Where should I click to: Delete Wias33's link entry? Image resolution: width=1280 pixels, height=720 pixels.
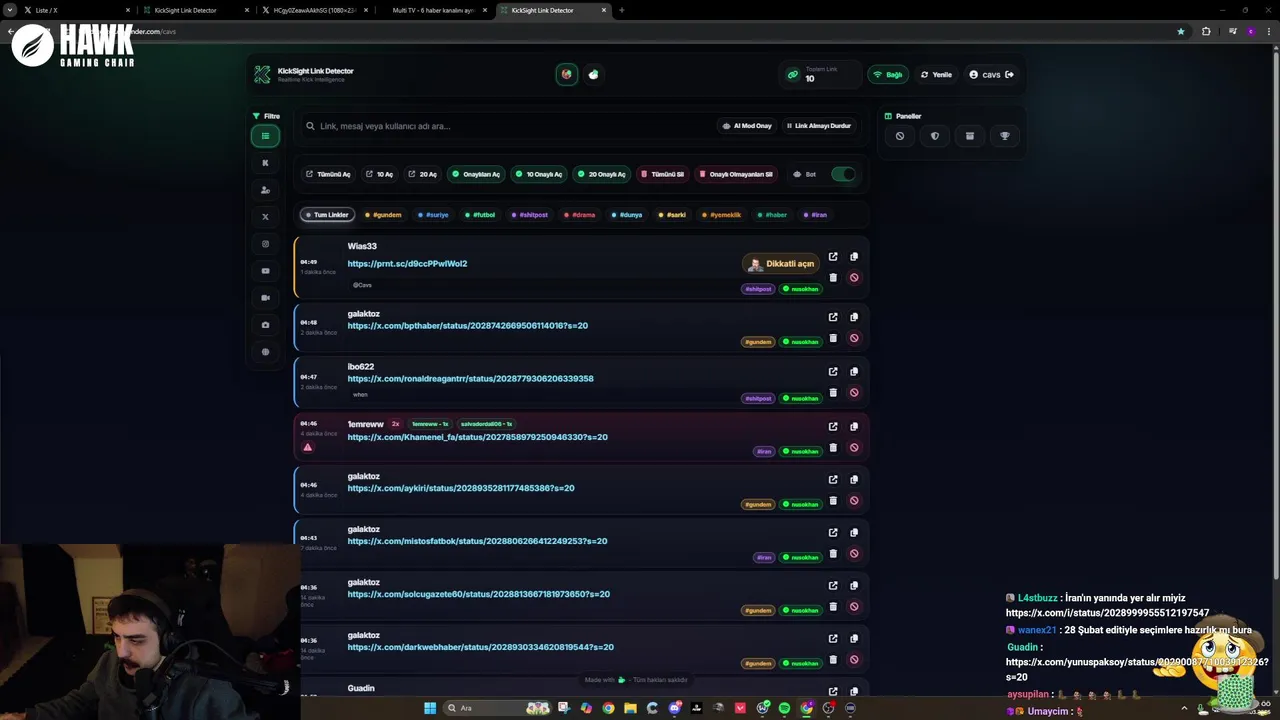(x=833, y=278)
